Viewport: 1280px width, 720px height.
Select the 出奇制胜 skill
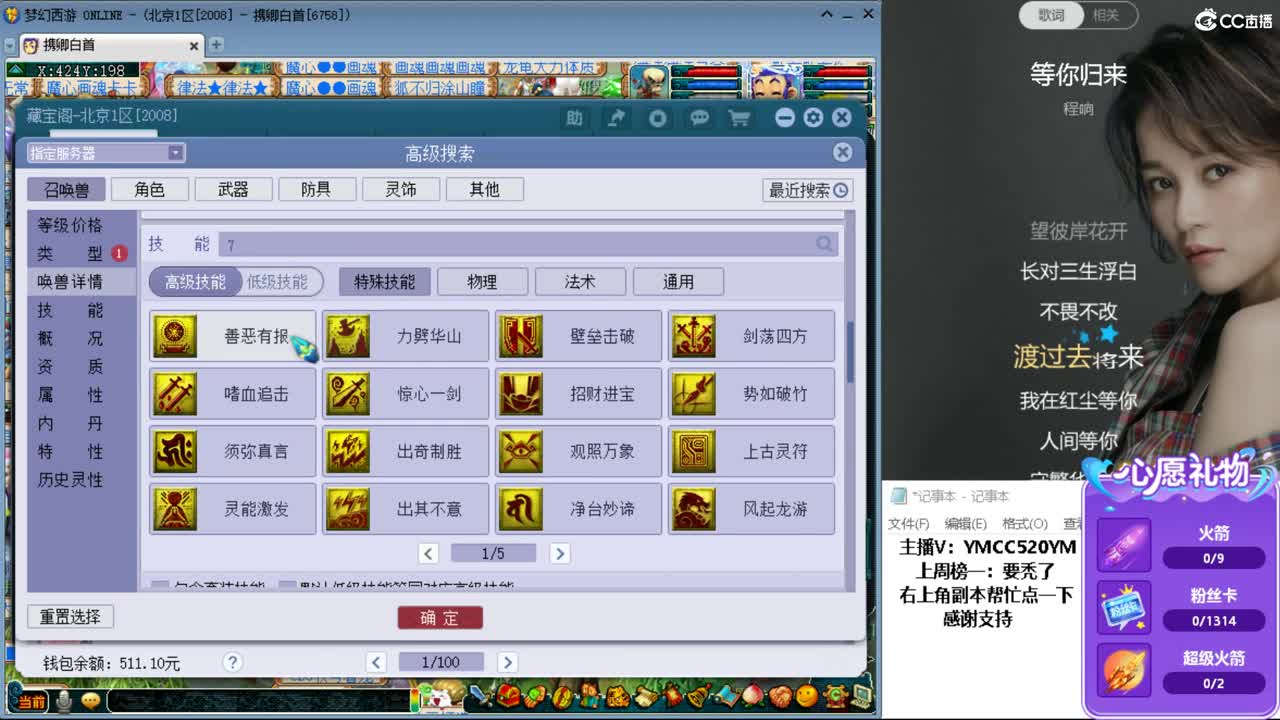click(405, 451)
